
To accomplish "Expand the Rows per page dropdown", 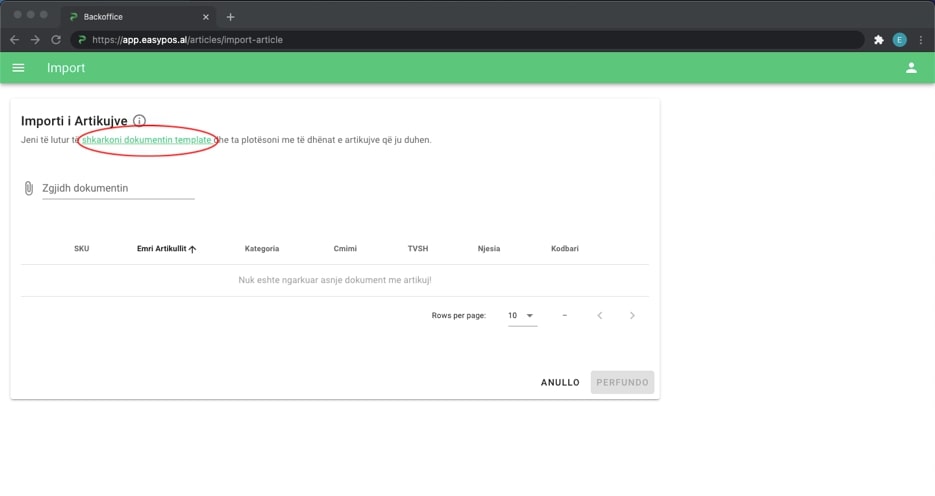I will click(521, 316).
